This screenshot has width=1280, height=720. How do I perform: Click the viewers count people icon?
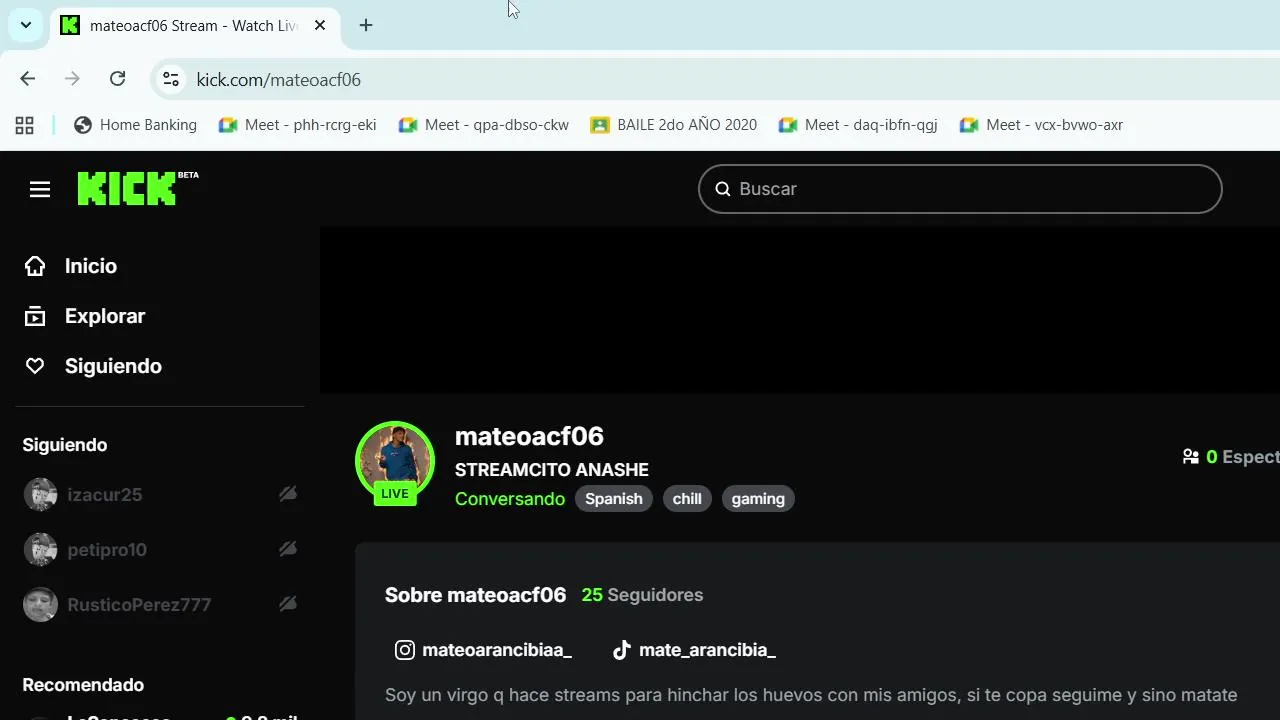[x=1191, y=457]
